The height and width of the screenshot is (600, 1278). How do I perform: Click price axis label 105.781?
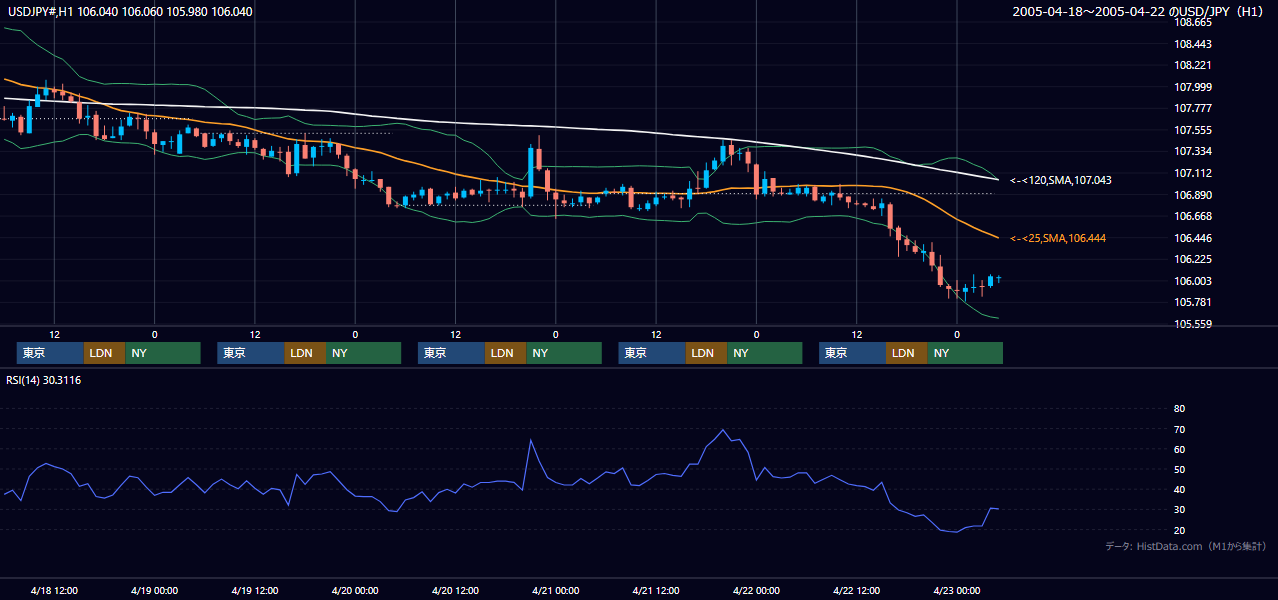point(1194,302)
